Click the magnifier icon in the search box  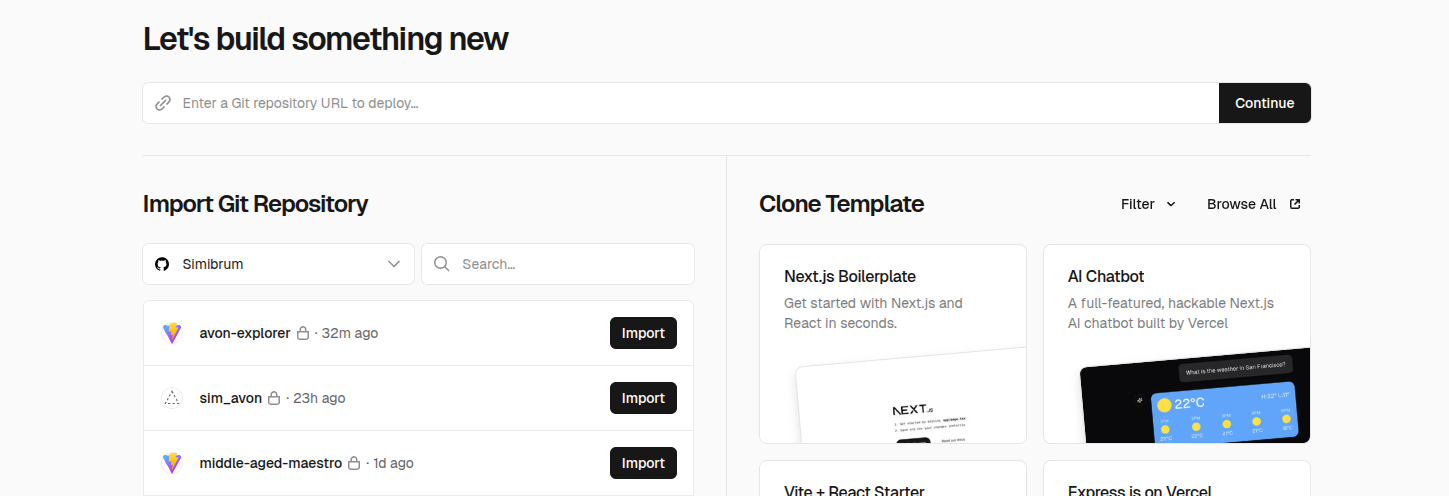tap(441, 264)
